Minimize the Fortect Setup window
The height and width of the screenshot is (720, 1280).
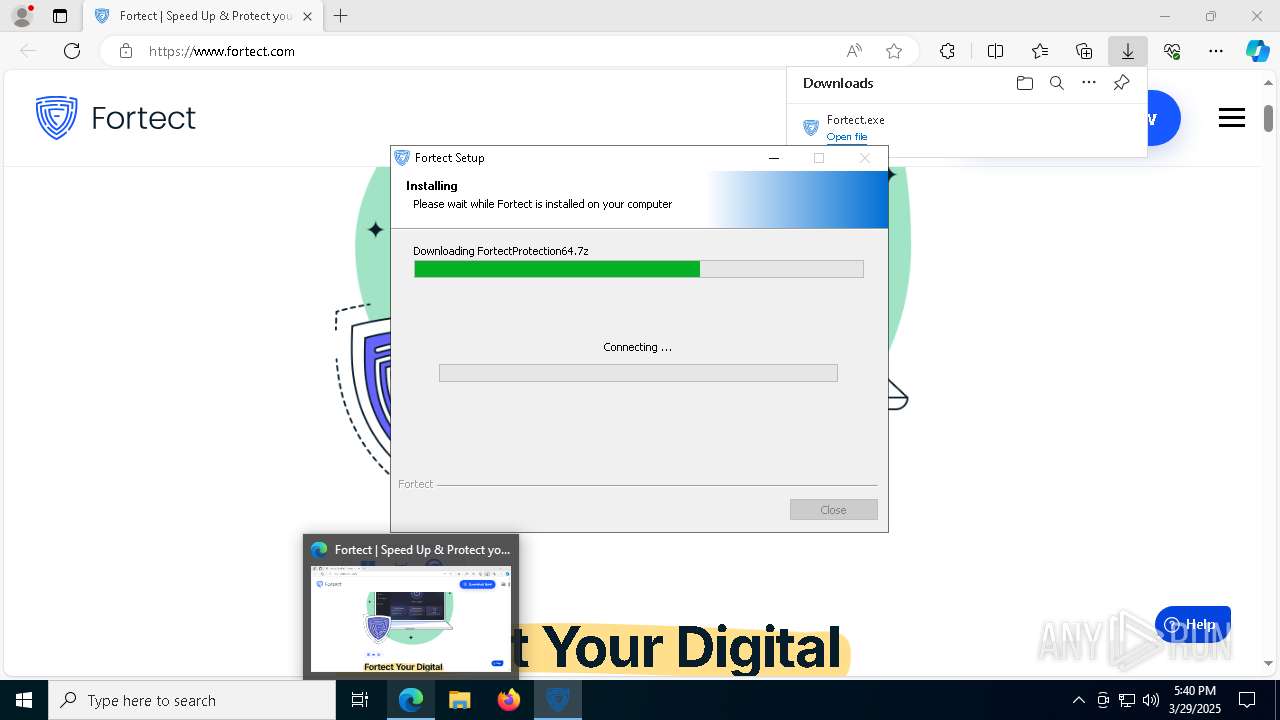(x=773, y=158)
